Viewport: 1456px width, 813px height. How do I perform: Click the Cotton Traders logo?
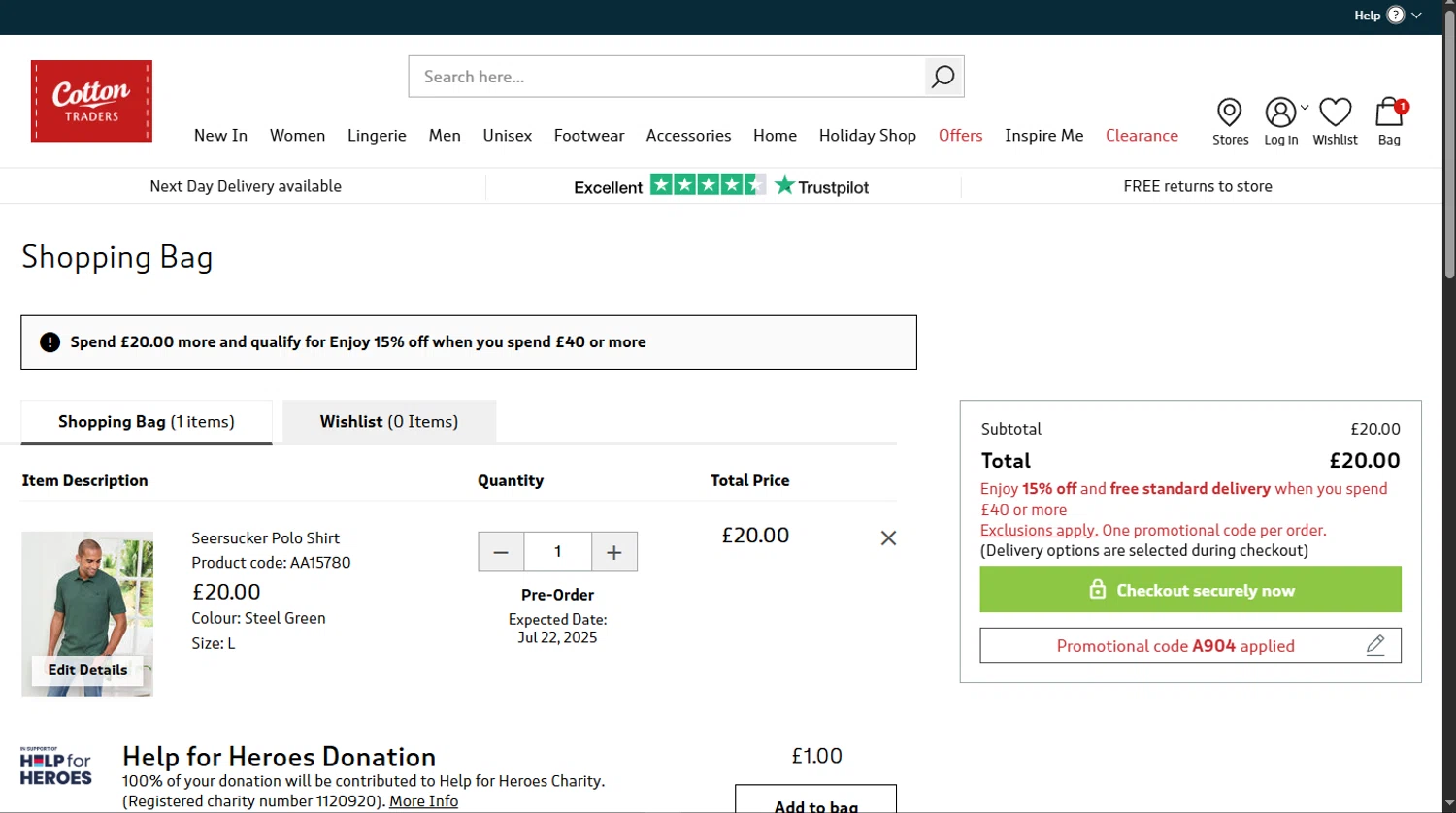click(x=91, y=101)
